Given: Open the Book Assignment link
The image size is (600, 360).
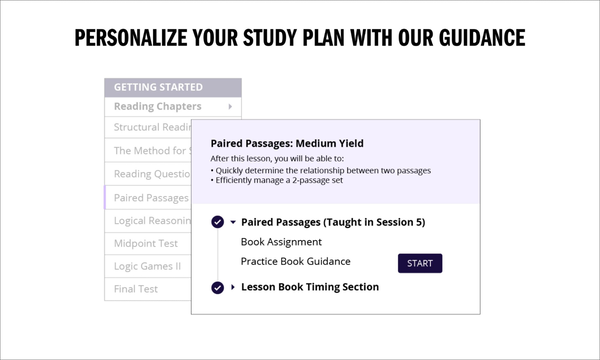Looking at the screenshot, I should pos(281,242).
